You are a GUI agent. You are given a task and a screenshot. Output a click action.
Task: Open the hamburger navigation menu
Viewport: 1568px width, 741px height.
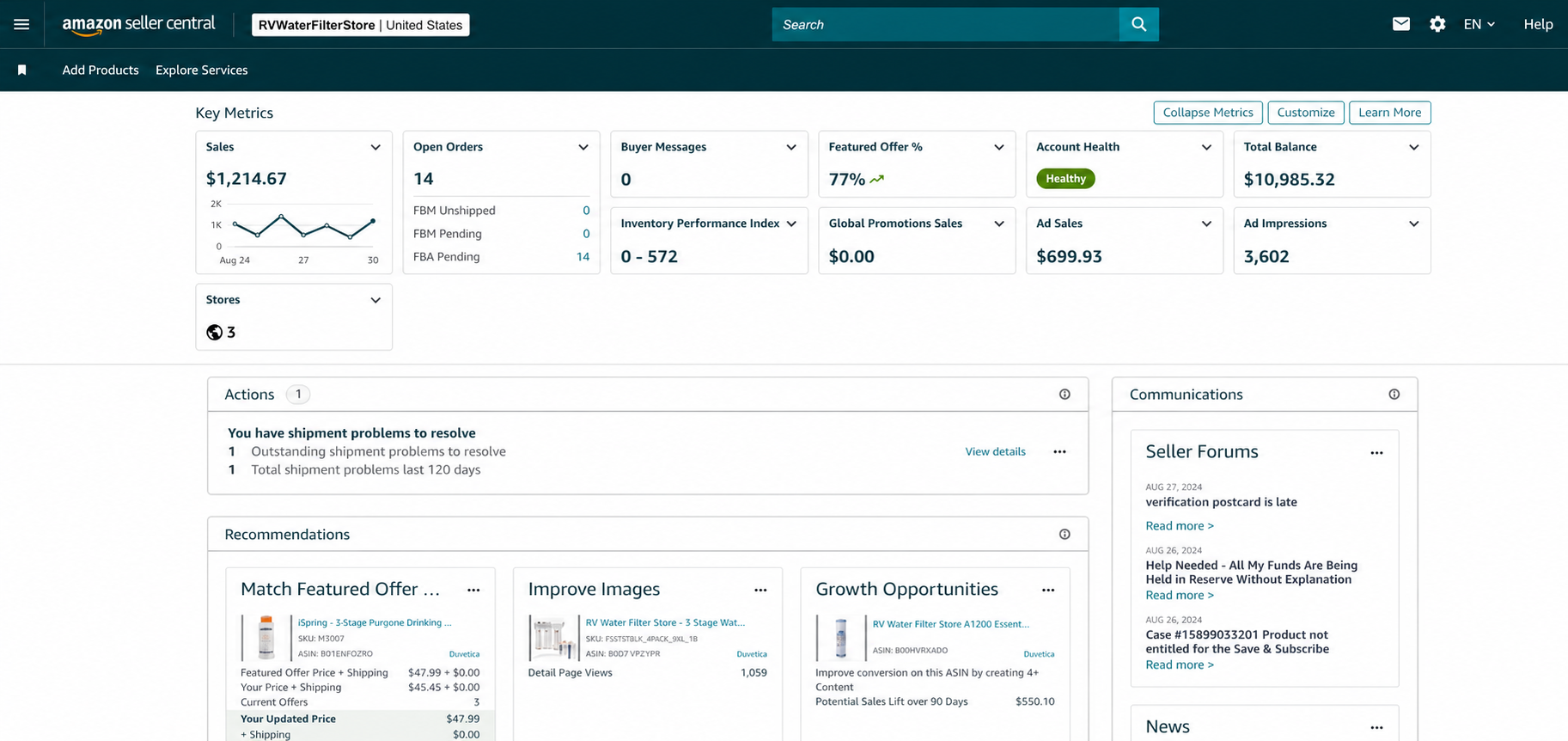(21, 24)
